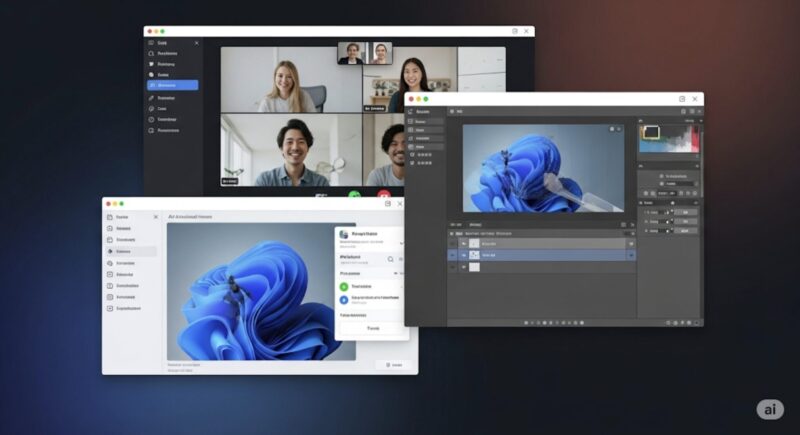Screen dimensions: 800x435
Task: Click the bell icon in video call sidebar
Action: pos(151,54)
